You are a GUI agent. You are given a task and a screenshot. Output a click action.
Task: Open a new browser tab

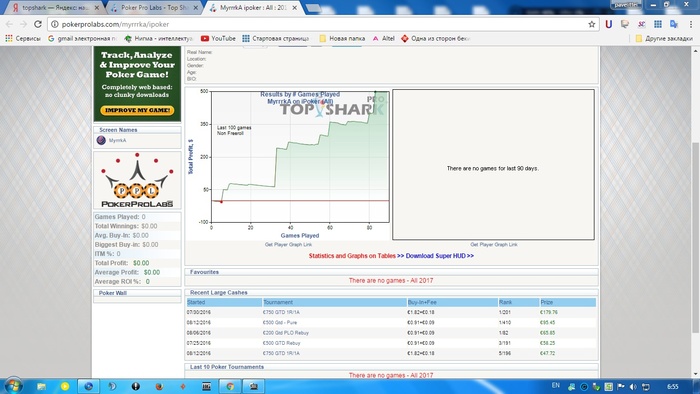point(313,8)
